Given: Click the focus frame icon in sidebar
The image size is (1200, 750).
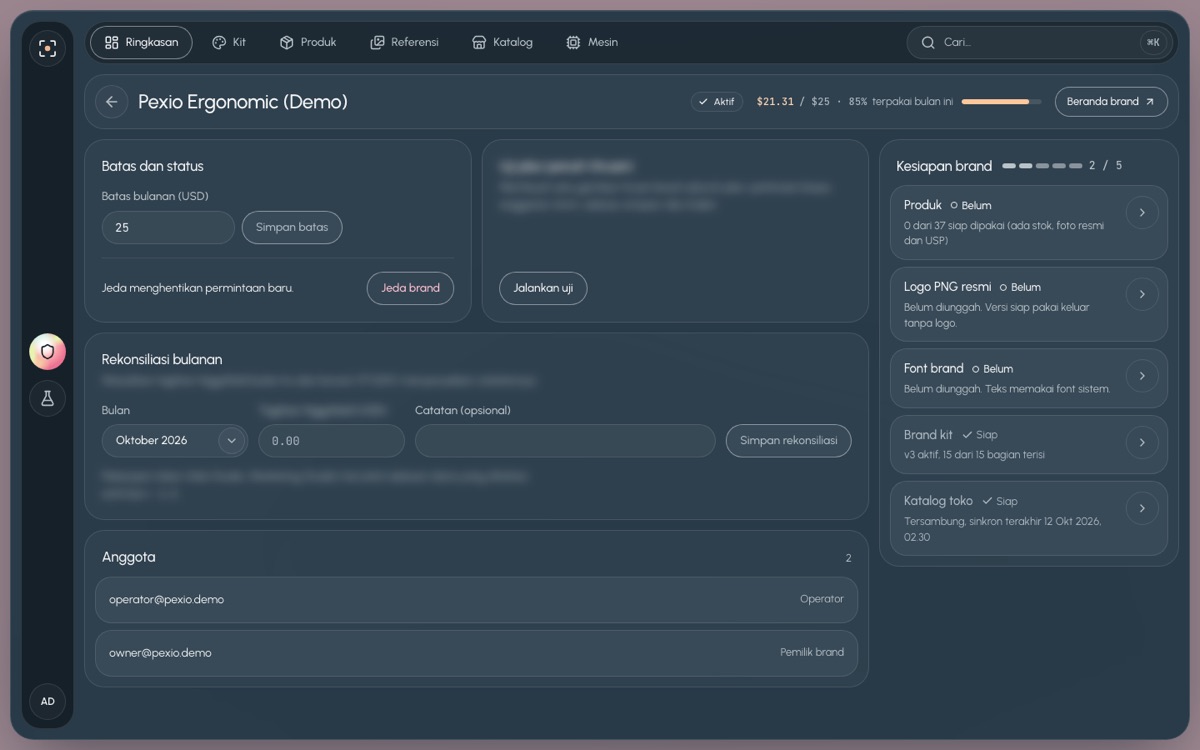Looking at the screenshot, I should click(x=47, y=48).
